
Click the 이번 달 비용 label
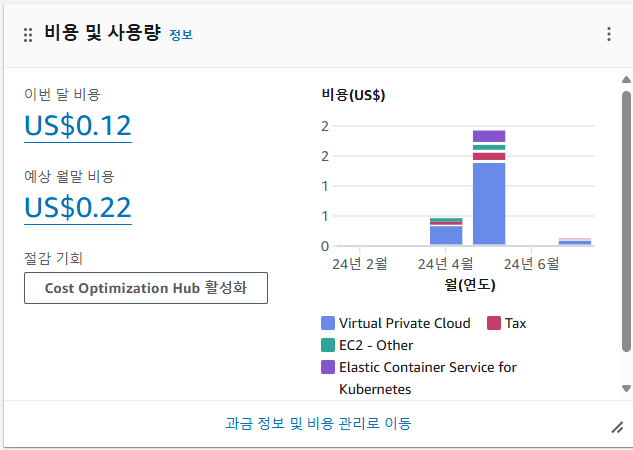pyautogui.click(x=62, y=94)
